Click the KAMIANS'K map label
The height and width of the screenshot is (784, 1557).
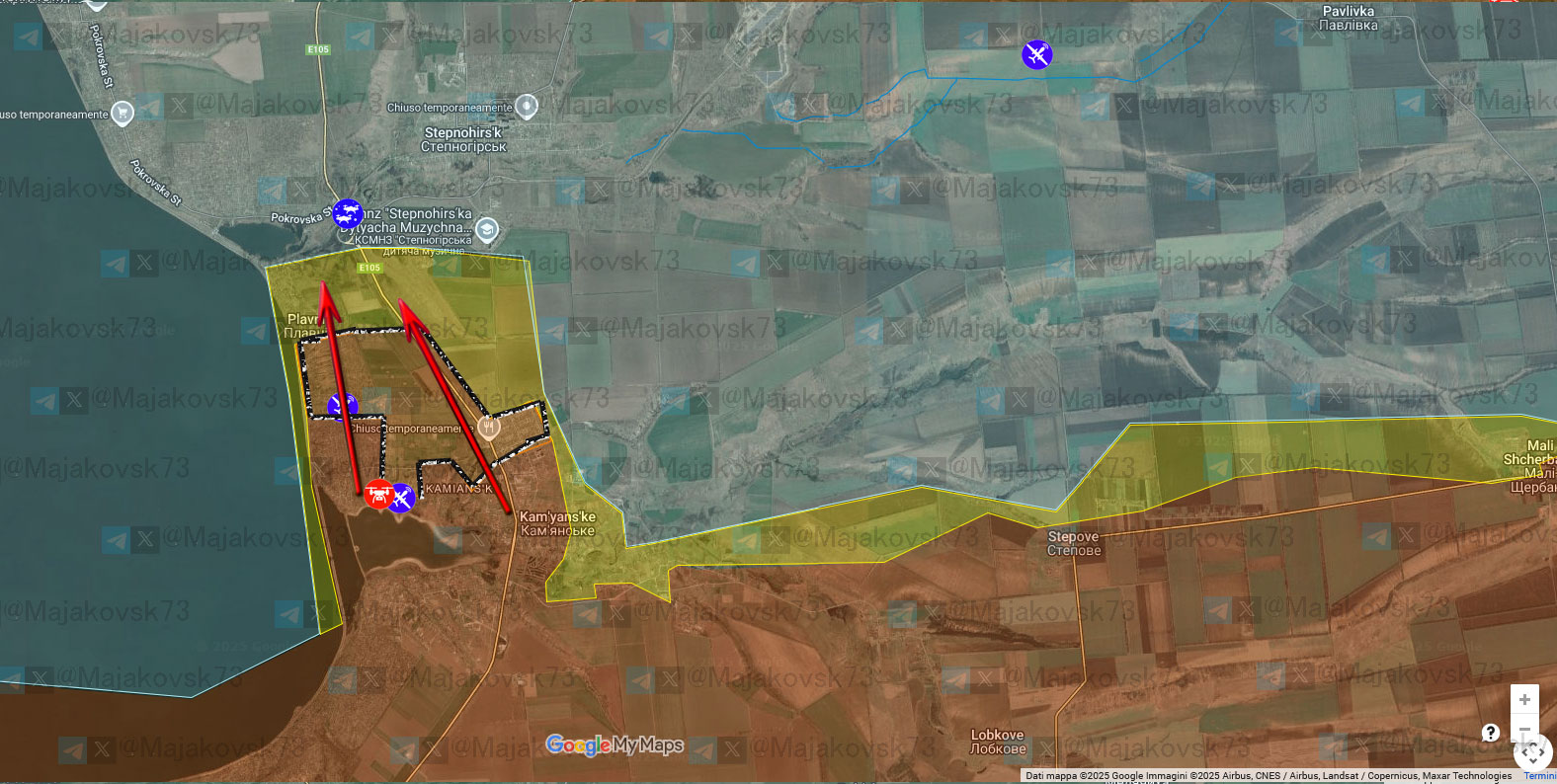point(457,489)
